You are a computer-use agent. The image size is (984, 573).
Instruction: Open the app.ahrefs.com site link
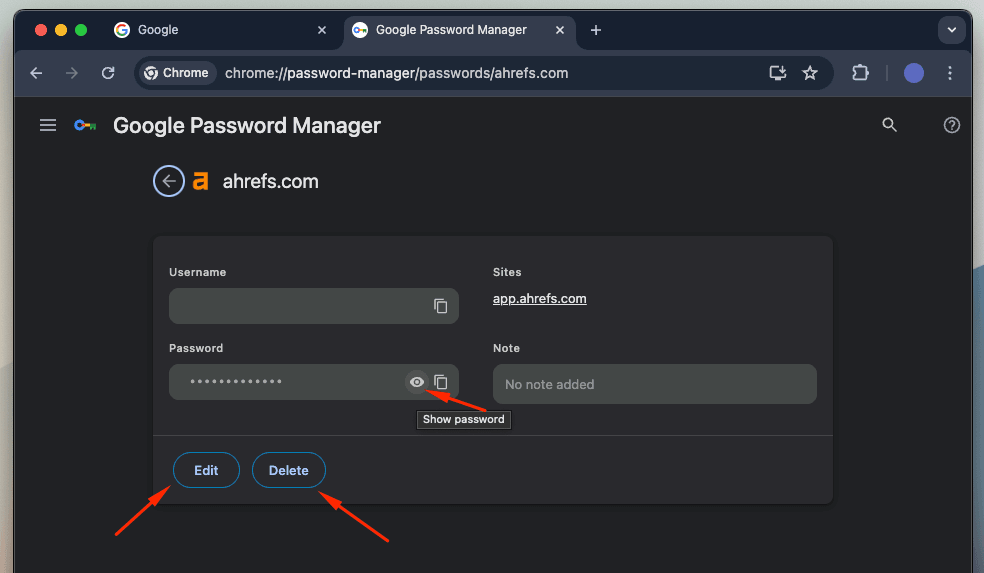coord(539,298)
